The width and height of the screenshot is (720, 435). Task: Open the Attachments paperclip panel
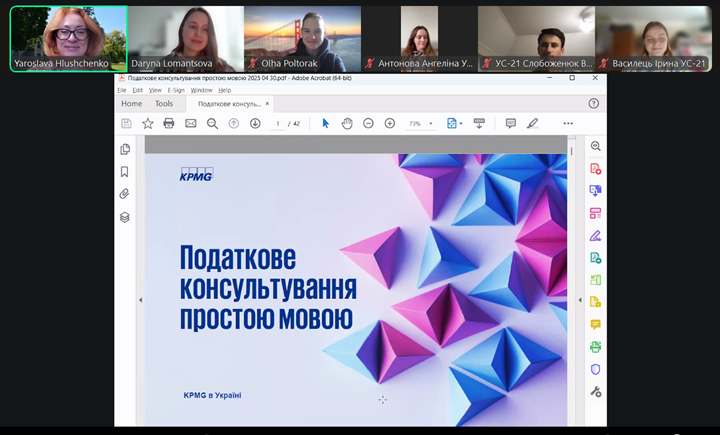[x=125, y=194]
